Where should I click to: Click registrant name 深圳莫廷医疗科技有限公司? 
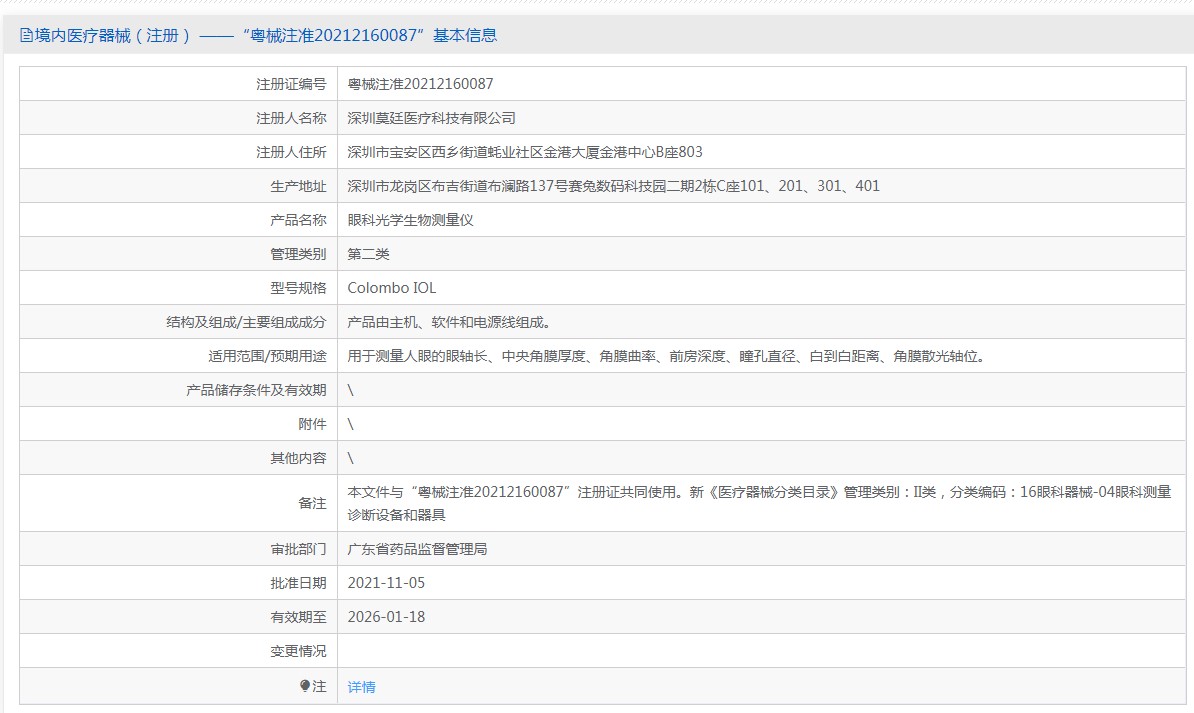coord(431,118)
